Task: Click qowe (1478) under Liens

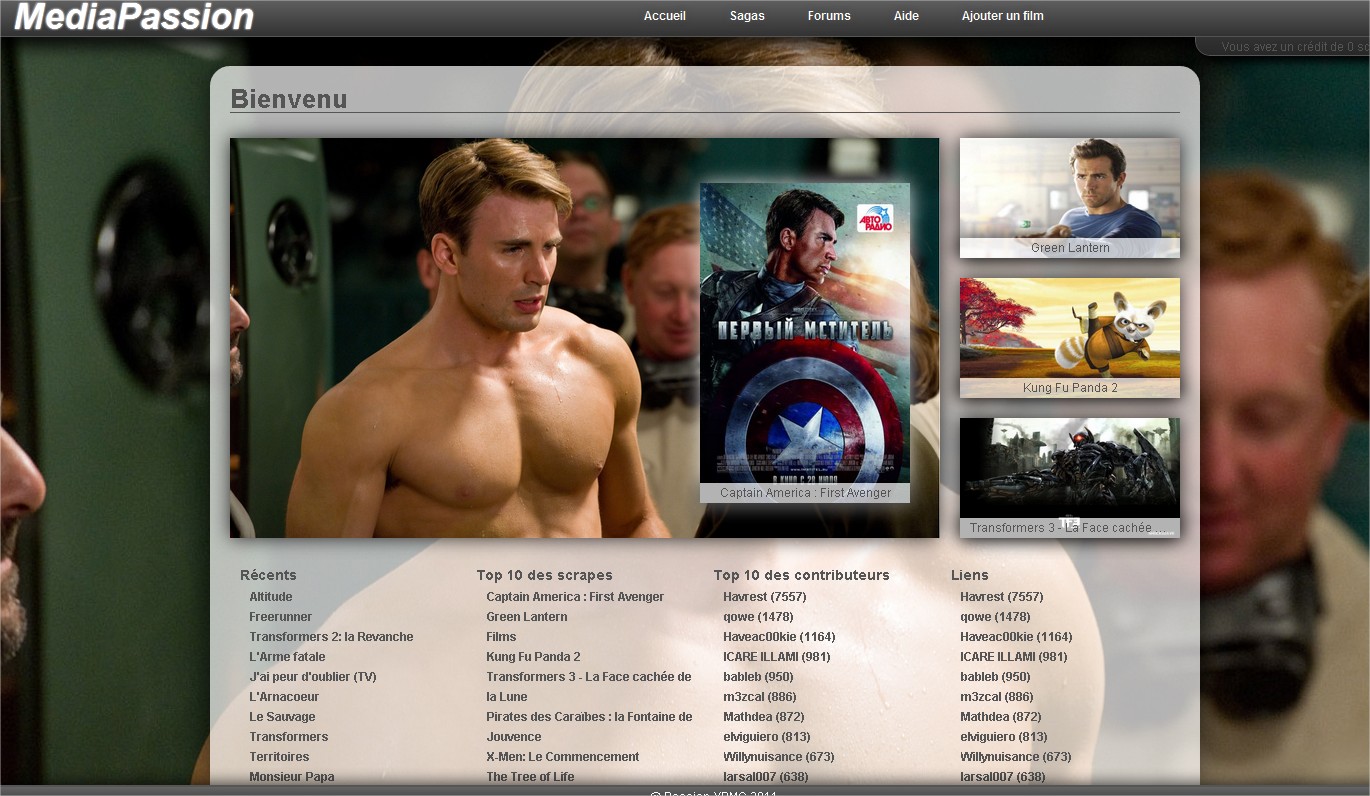Action: point(995,617)
